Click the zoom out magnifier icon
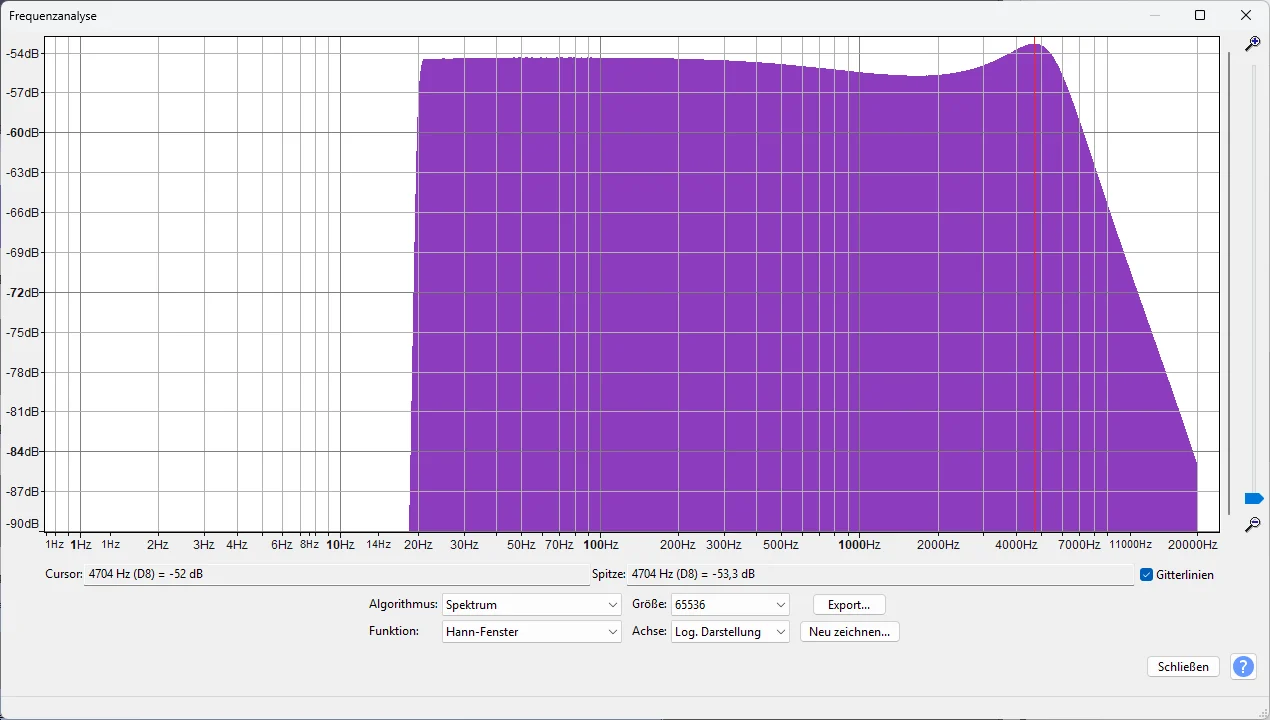Viewport: 1270px width, 720px height. click(x=1252, y=524)
